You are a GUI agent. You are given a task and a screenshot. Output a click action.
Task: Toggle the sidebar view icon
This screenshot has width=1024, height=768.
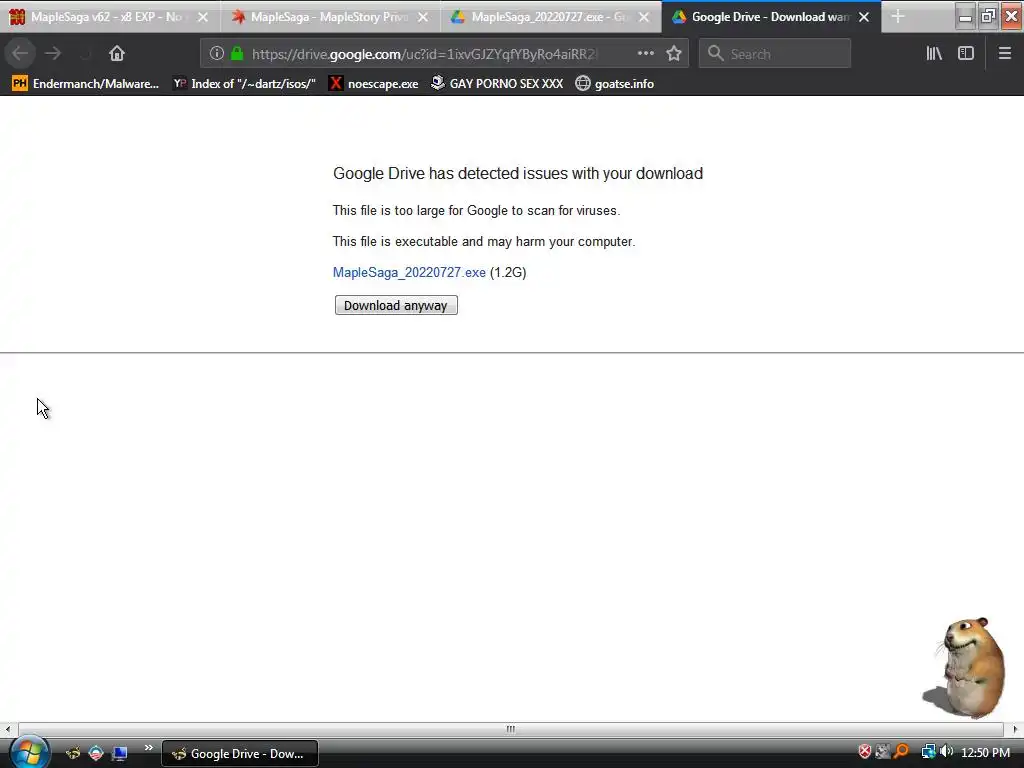click(x=966, y=54)
